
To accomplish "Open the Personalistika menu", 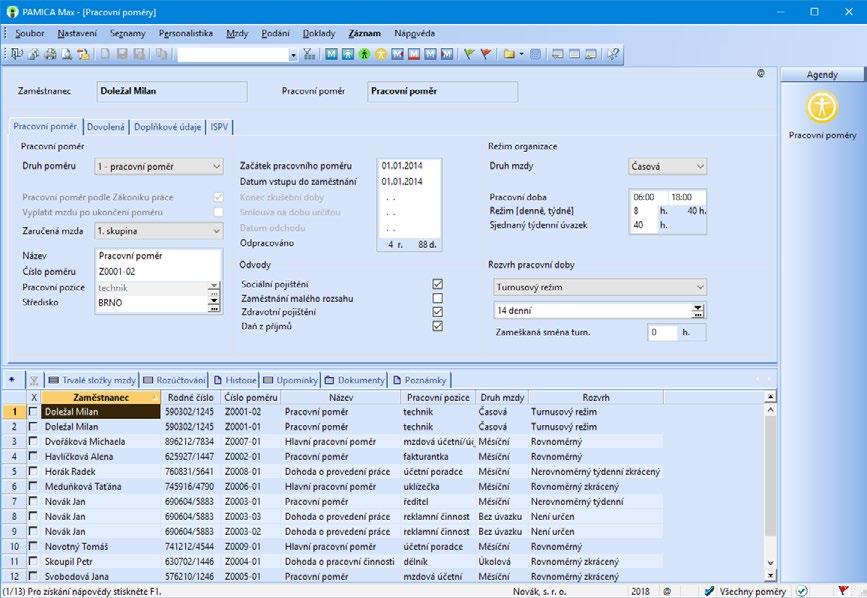I will pos(186,33).
